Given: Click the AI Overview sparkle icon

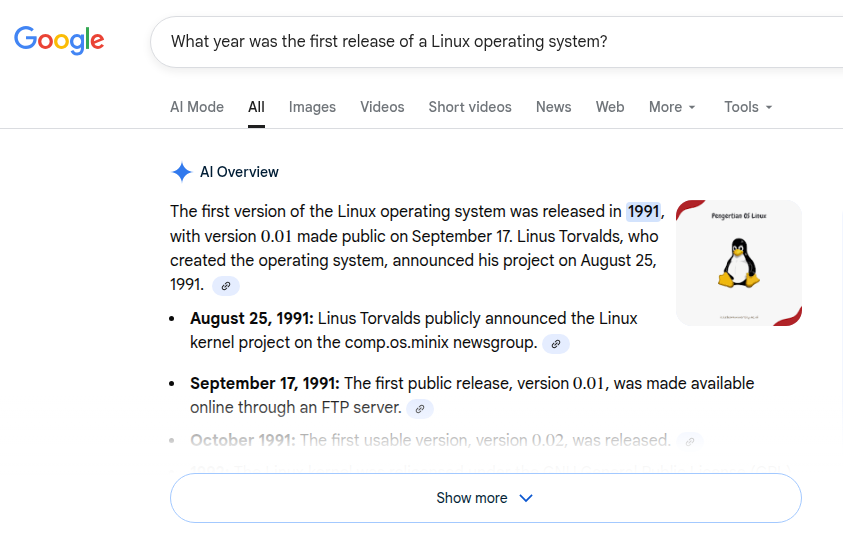Looking at the screenshot, I should (181, 172).
